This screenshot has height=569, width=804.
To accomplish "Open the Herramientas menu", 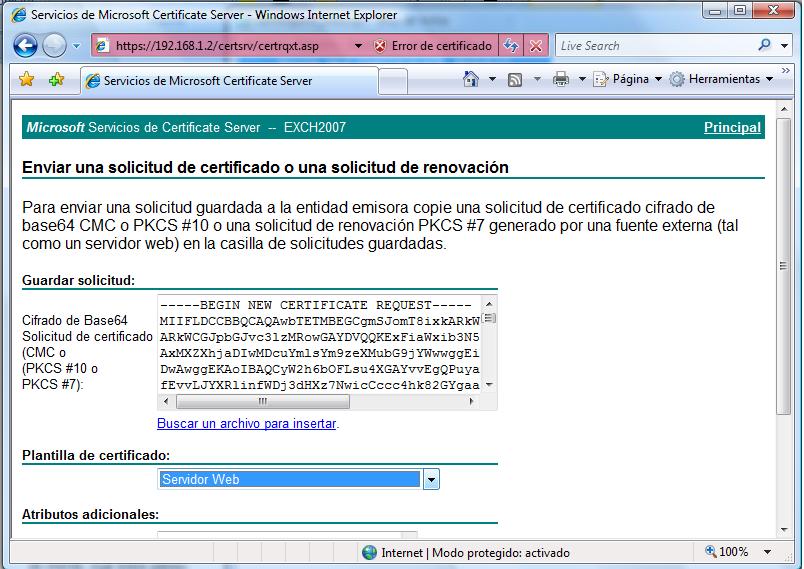I will [721, 79].
